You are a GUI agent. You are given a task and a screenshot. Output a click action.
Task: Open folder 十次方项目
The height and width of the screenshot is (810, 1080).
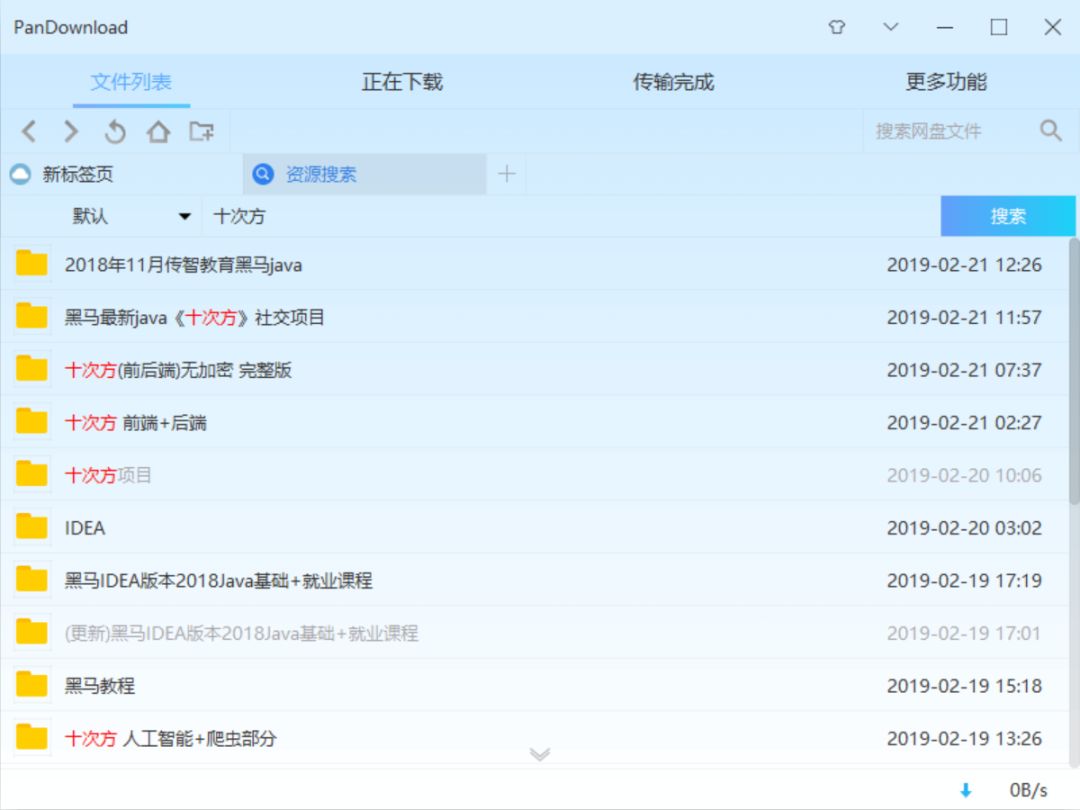click(x=534, y=475)
